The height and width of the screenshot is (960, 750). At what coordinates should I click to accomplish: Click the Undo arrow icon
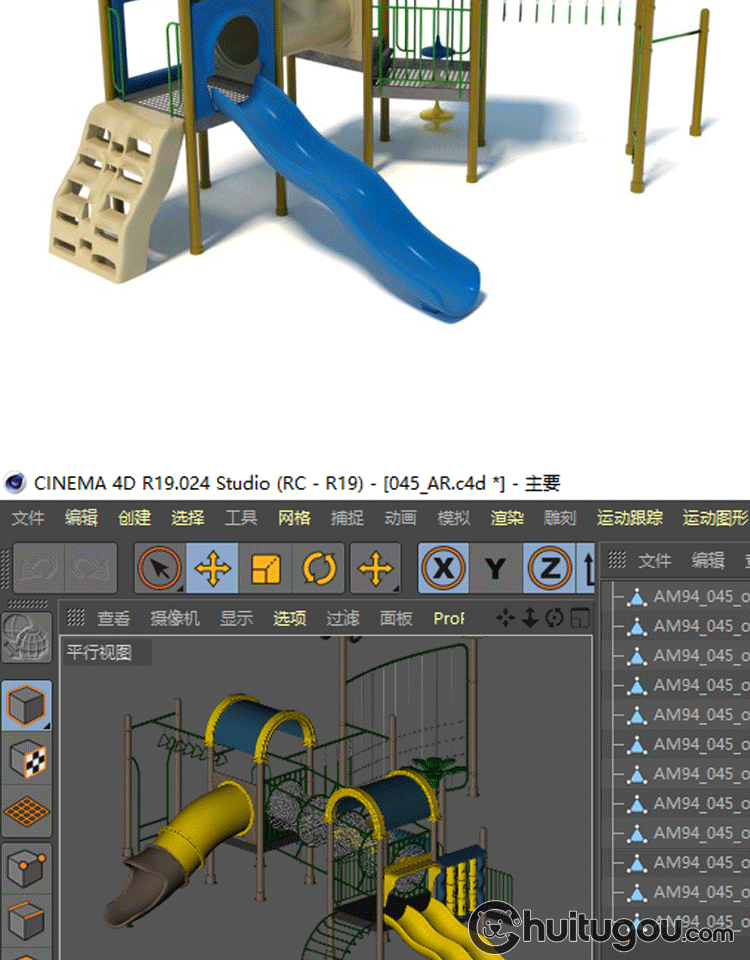pyautogui.click(x=37, y=569)
